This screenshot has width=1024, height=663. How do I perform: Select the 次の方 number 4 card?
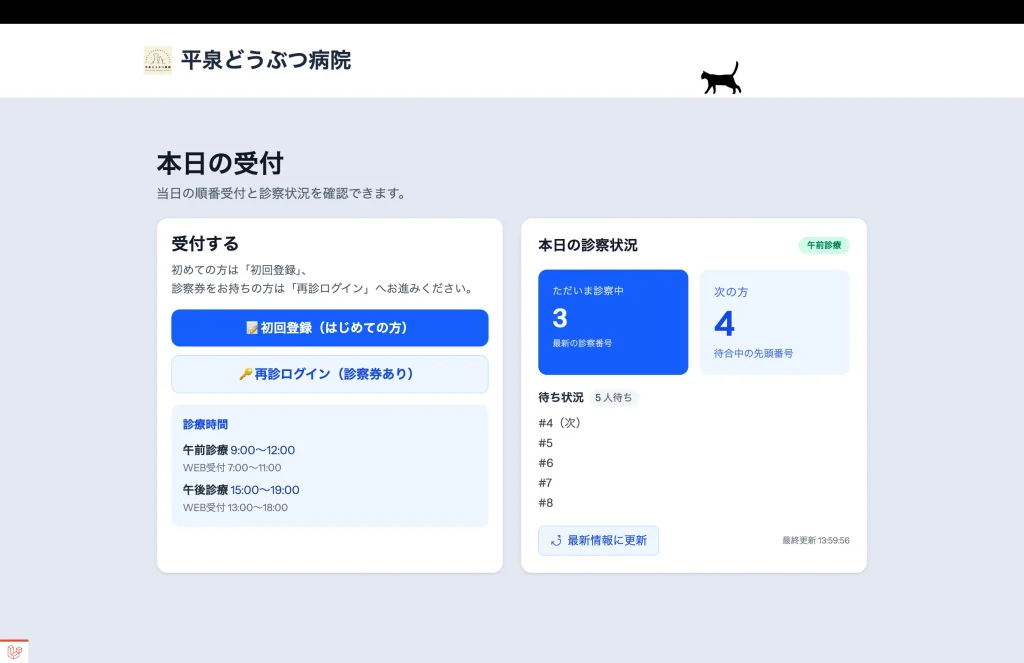click(774, 322)
